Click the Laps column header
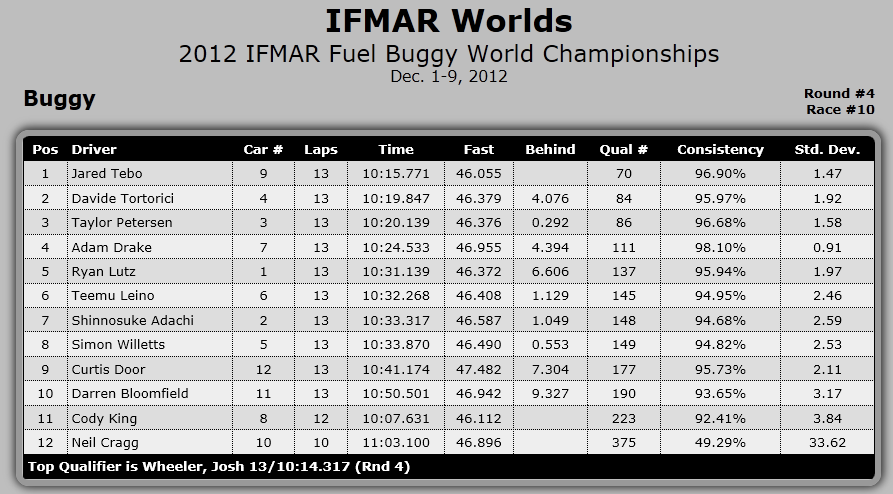 click(321, 150)
